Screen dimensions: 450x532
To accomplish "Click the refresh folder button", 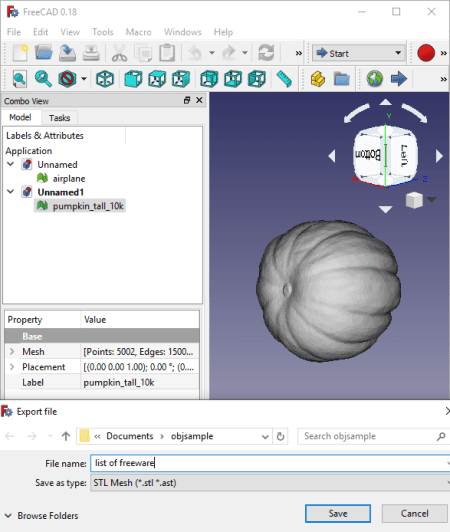I will 280,436.
